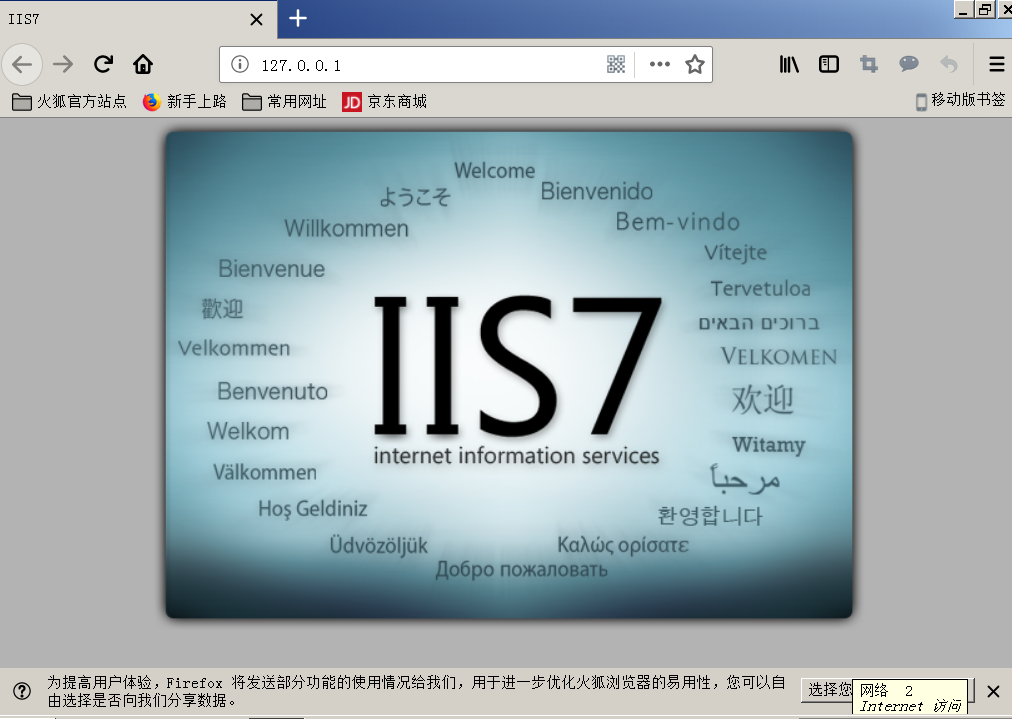Click the IIS7 welcome image
This screenshot has height=719, width=1012.
509,374
